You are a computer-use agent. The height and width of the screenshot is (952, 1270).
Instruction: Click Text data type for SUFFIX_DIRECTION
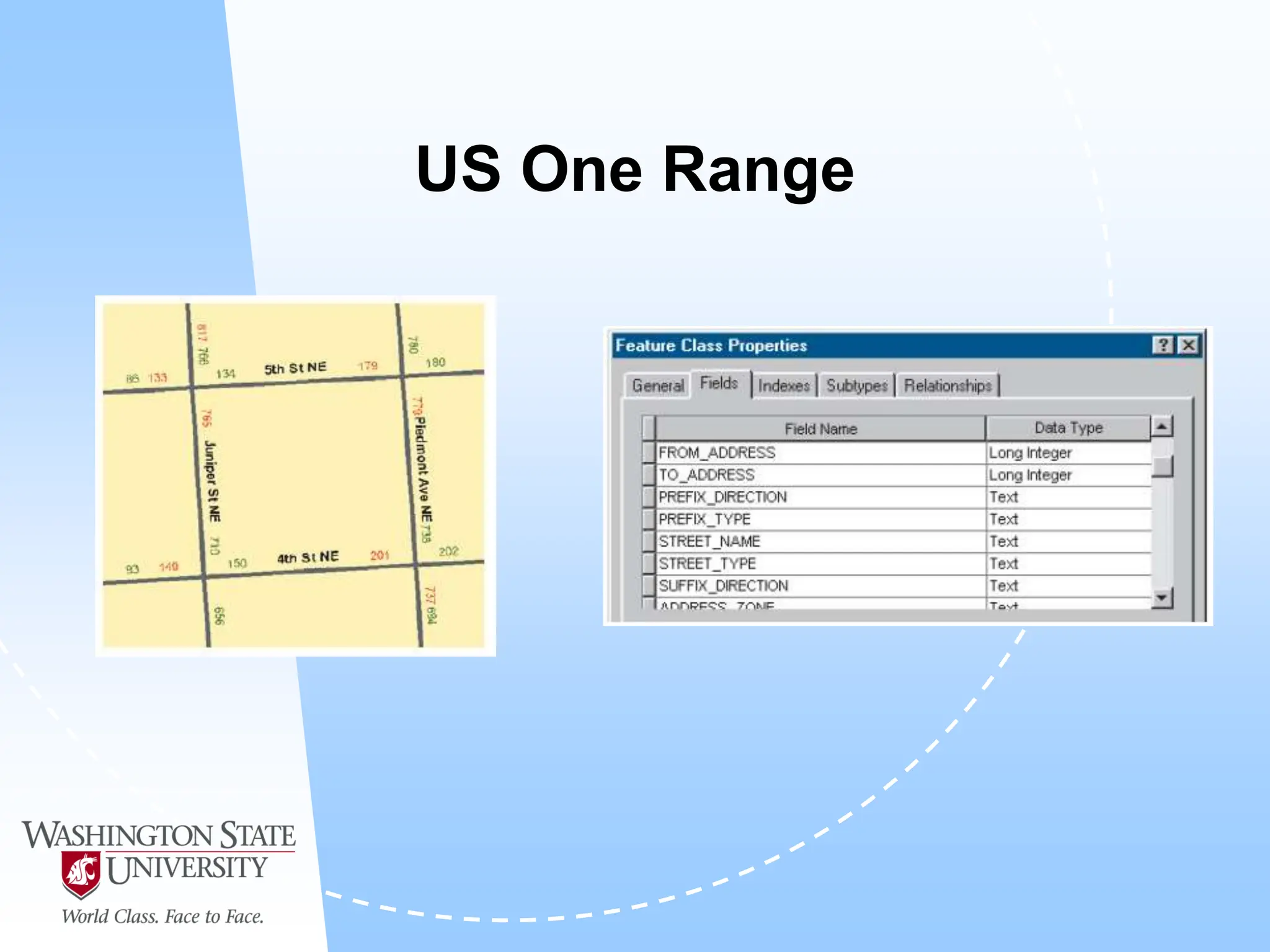(1068, 586)
